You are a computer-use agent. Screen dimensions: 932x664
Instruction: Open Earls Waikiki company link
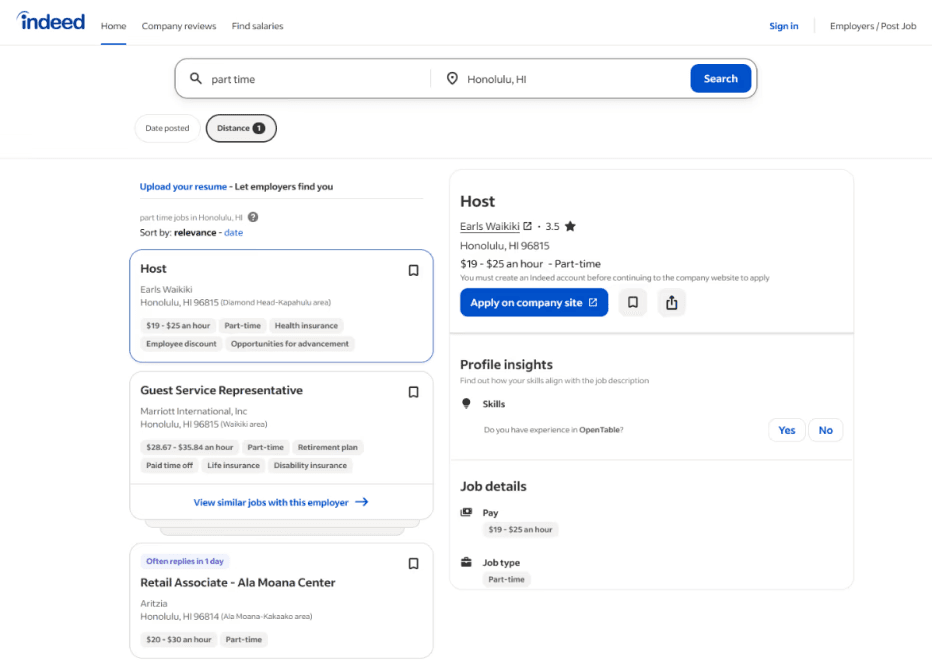click(x=490, y=226)
